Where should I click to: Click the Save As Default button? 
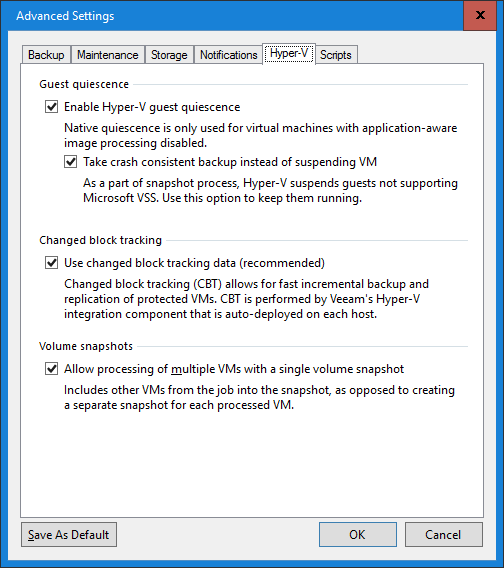(x=69, y=534)
